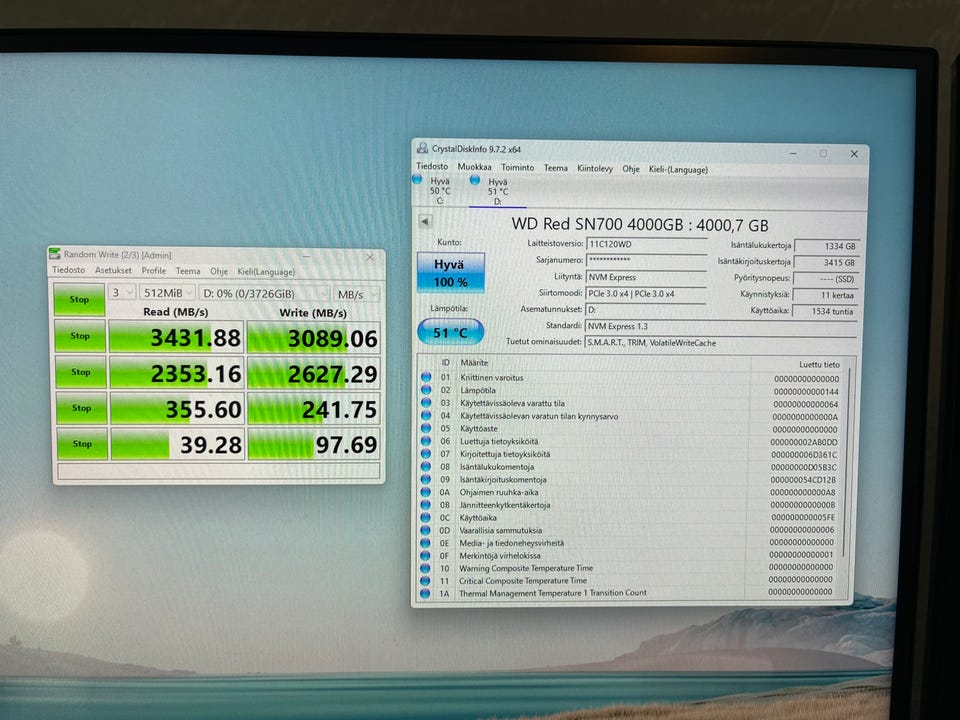
Task: Click raw value 00000002AB0DD
Action: (x=803, y=442)
